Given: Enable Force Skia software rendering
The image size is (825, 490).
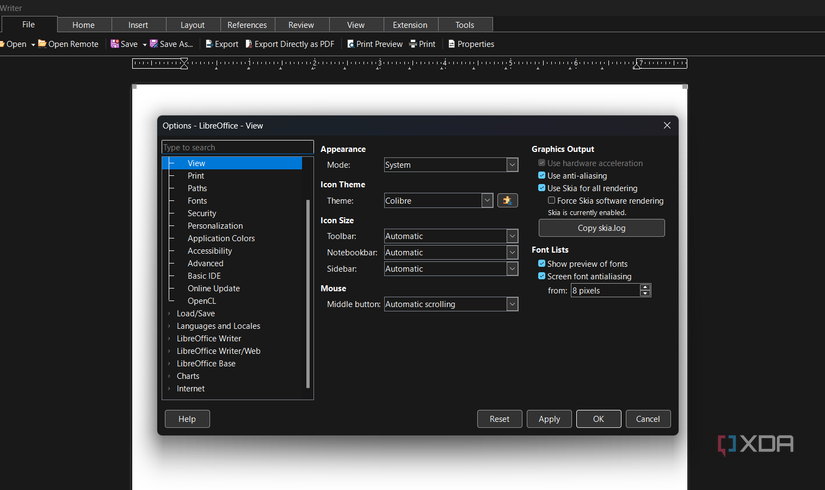Looking at the screenshot, I should click(551, 200).
